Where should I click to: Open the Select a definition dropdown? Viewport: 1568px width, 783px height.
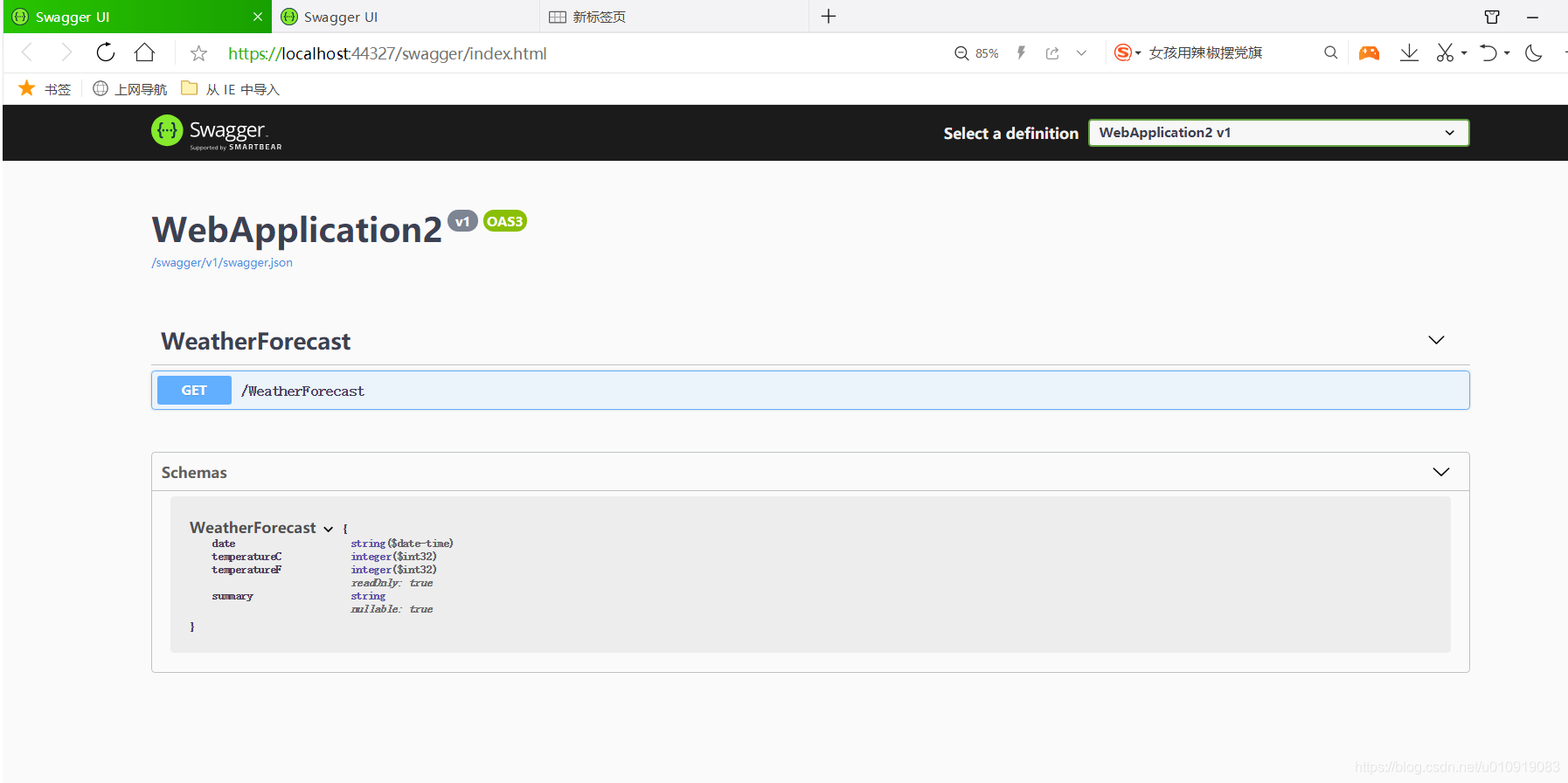(1279, 133)
